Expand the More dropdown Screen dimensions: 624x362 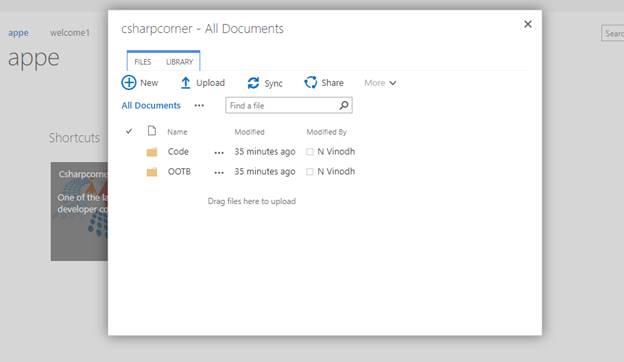380,83
